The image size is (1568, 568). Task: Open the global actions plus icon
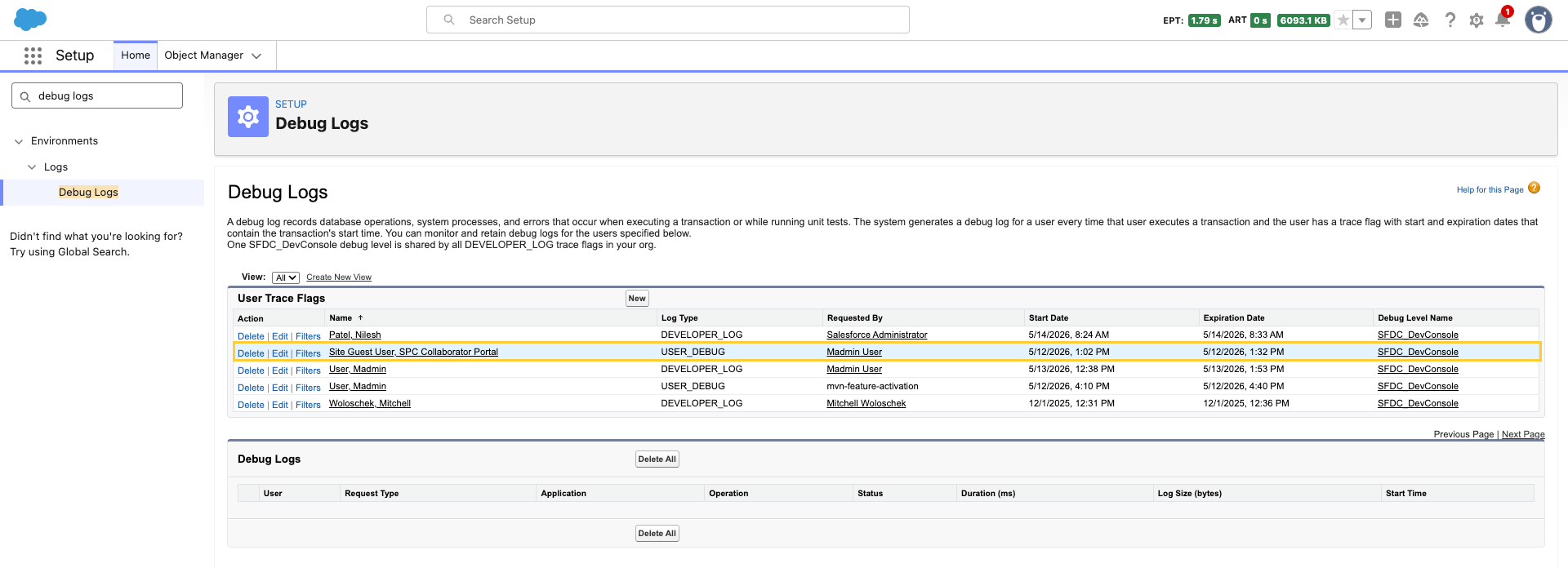pos(1393,20)
